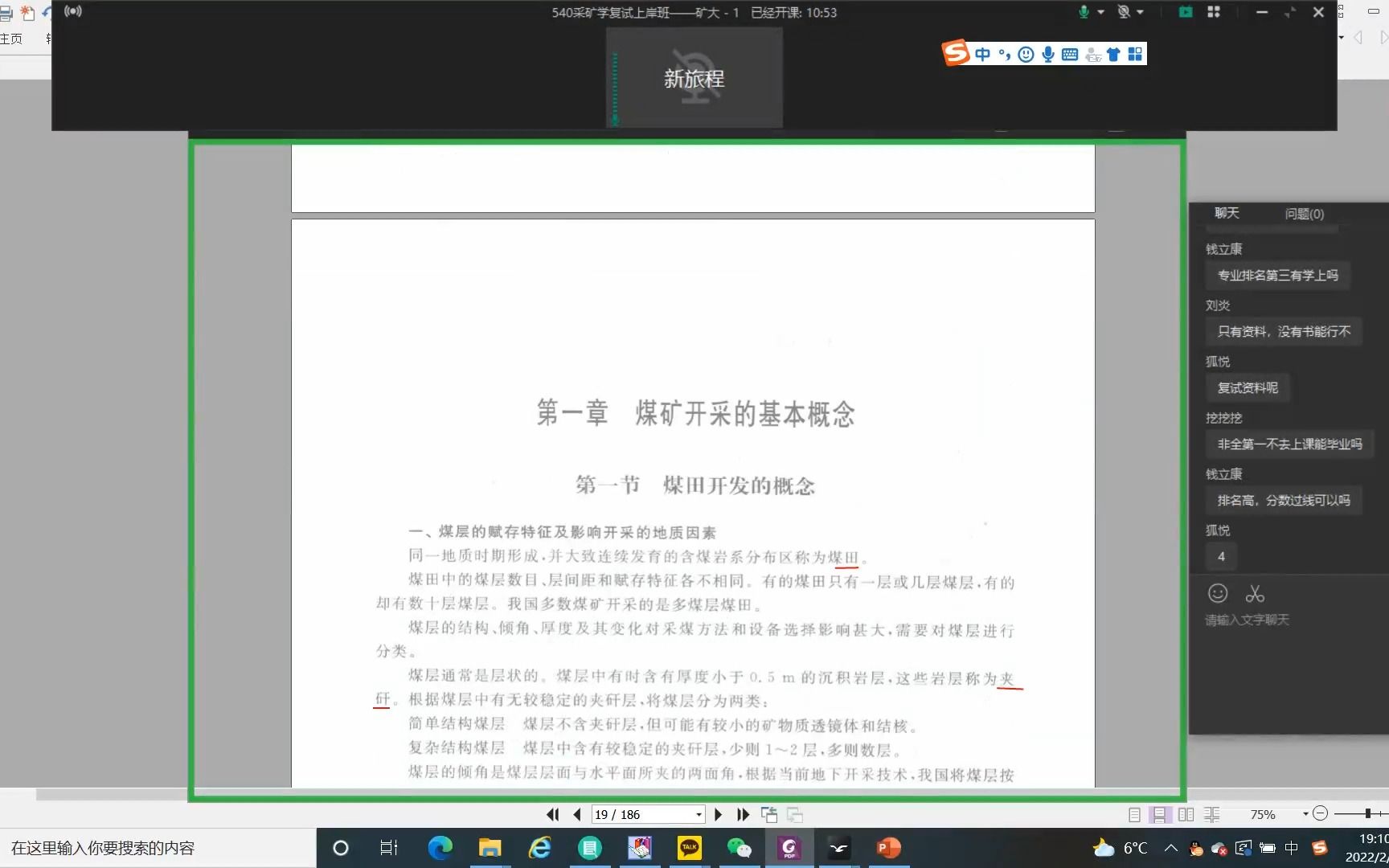Click Sogou user account icon
Screen dimensions: 1389x868
[x=1092, y=55]
